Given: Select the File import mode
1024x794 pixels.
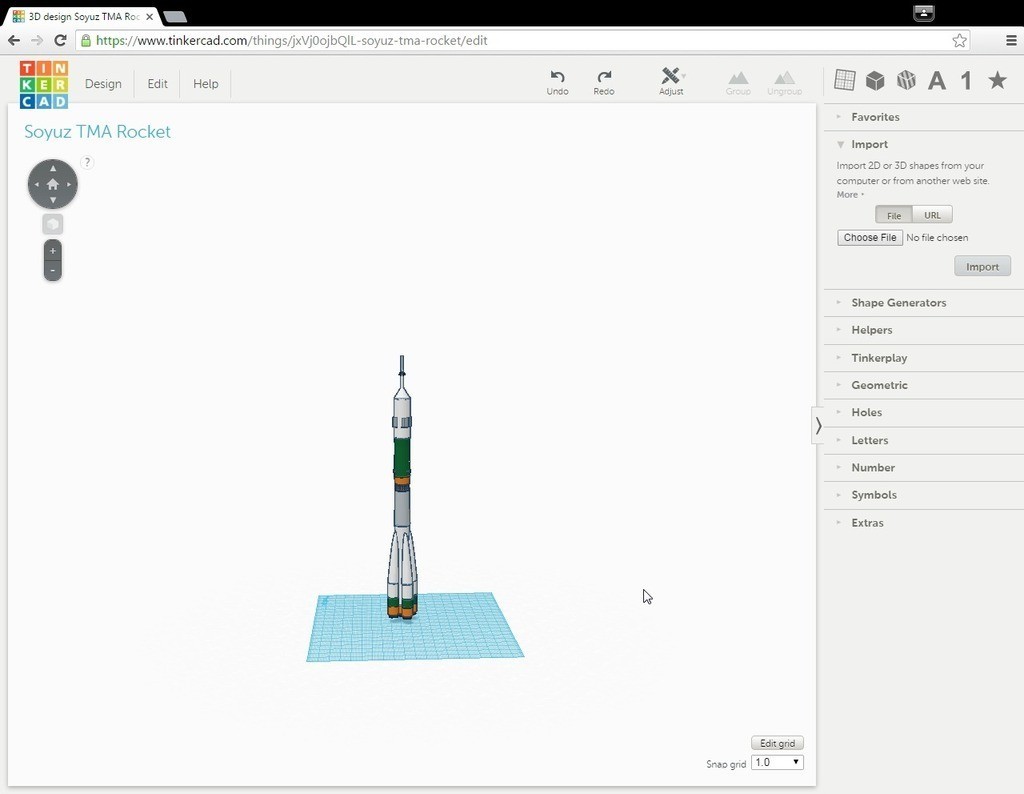Looking at the screenshot, I should pyautogui.click(x=894, y=215).
